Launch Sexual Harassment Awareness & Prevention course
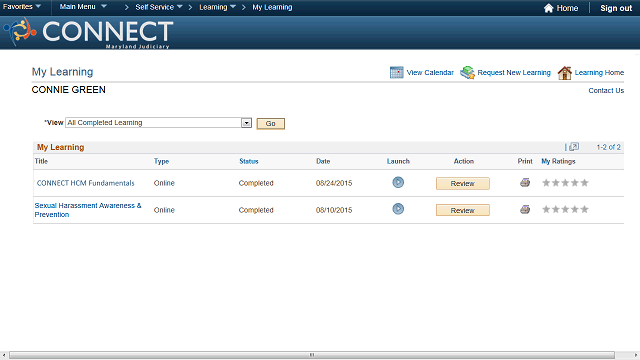This screenshot has width=640, height=360. pyautogui.click(x=398, y=209)
